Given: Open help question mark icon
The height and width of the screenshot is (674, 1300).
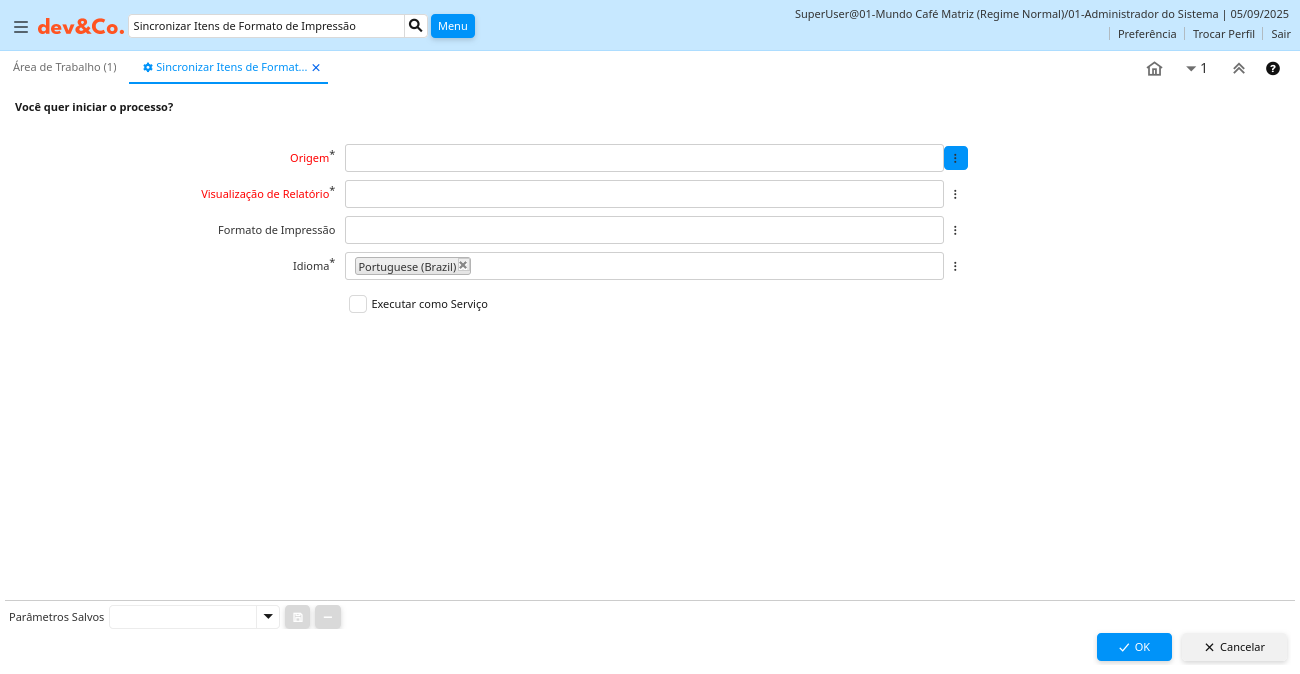Looking at the screenshot, I should tap(1272, 69).
